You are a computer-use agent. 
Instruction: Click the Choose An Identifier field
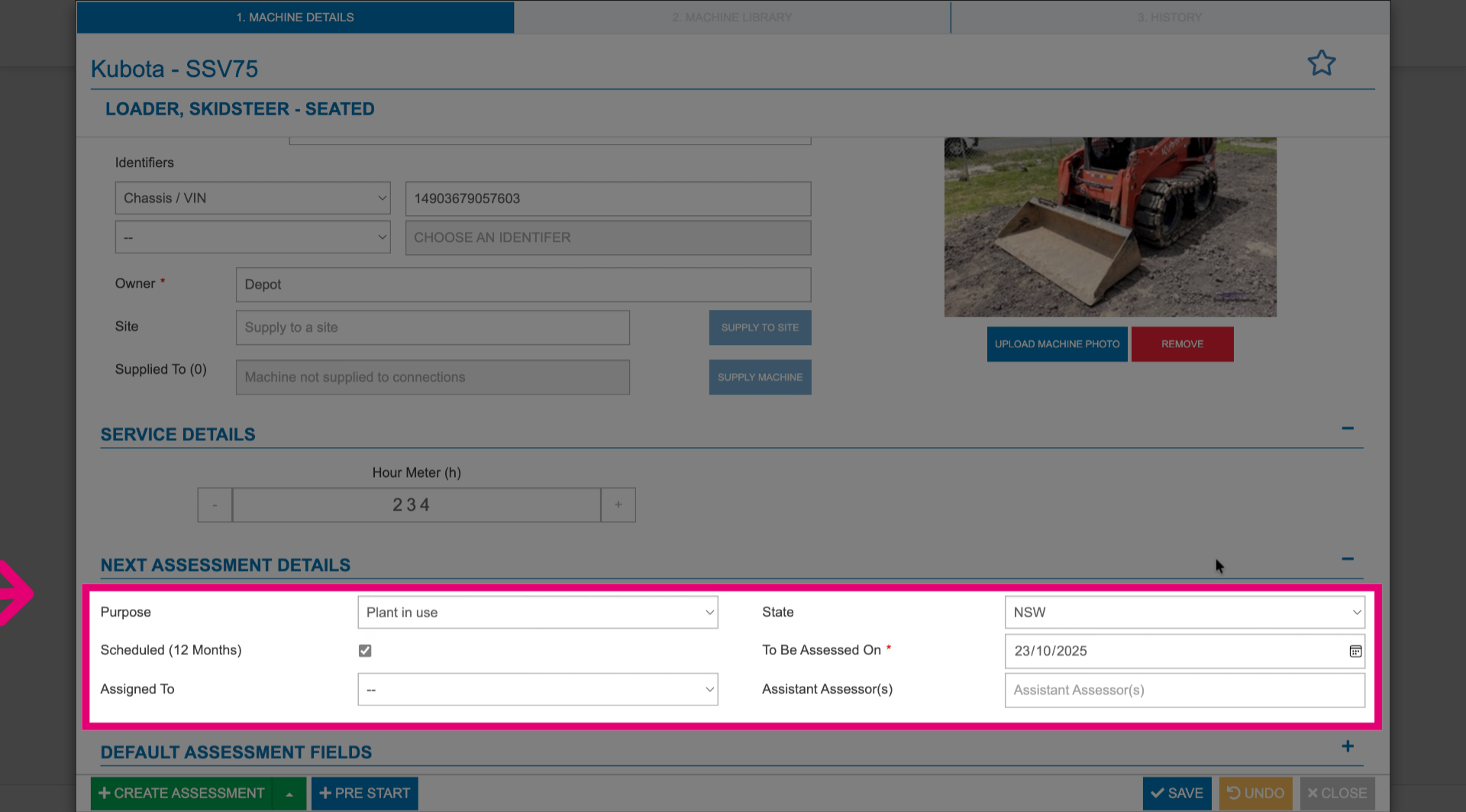click(608, 238)
